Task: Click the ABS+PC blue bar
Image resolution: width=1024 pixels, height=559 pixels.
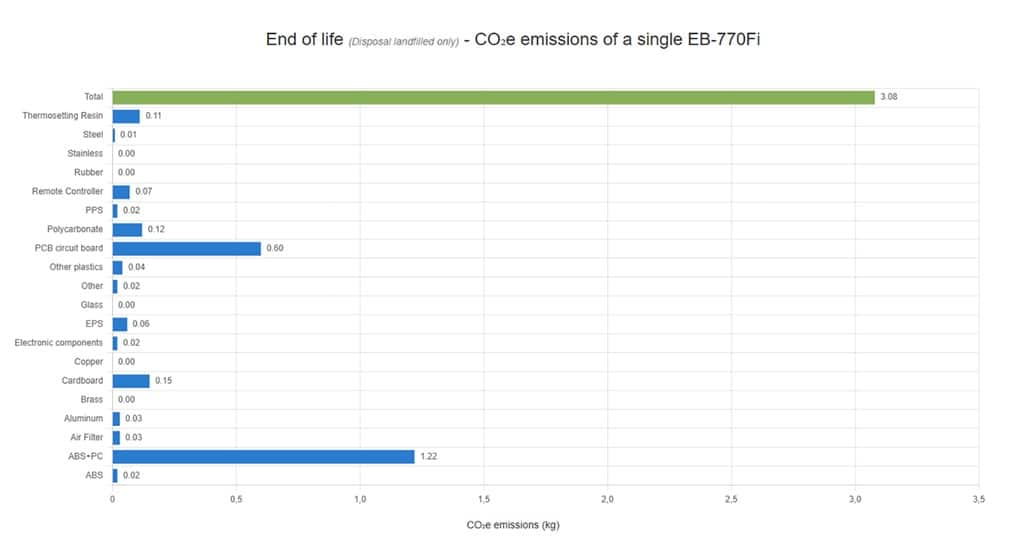Action: (263, 457)
